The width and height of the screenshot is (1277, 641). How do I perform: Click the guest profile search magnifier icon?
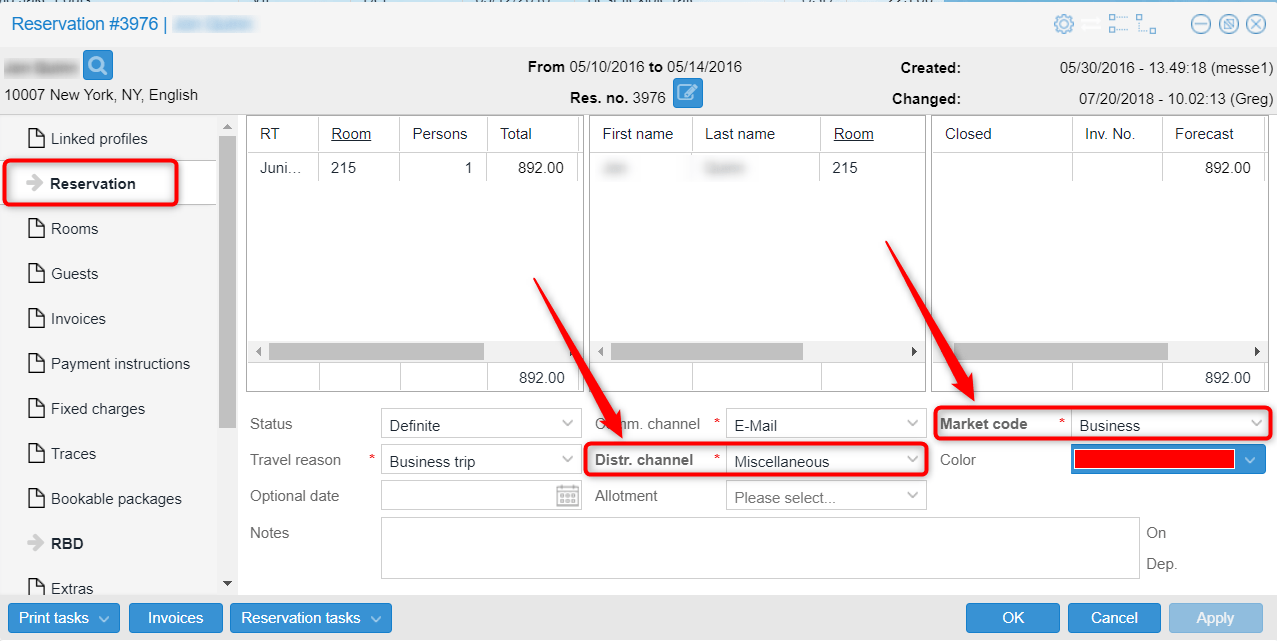pyautogui.click(x=98, y=65)
